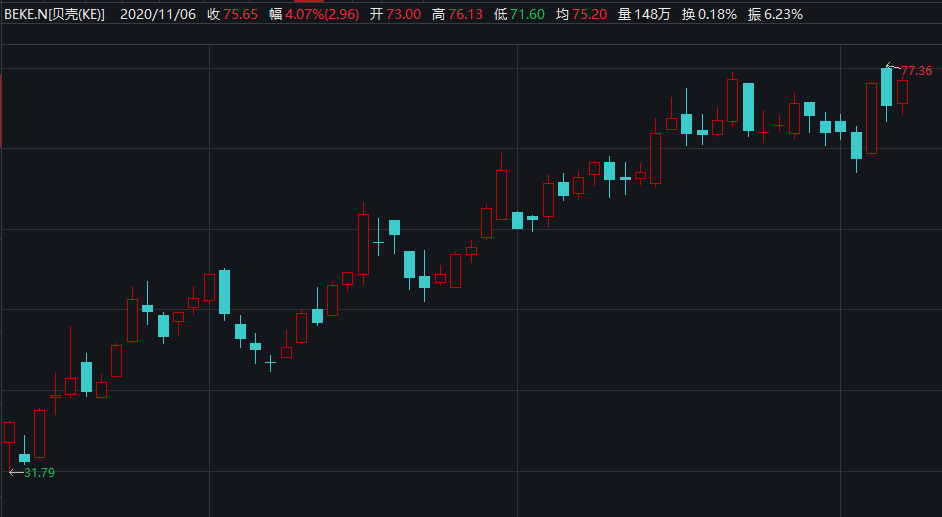Click the red bar on the chart's left edge
Screen dimensions: 942x517
coord(1,110)
